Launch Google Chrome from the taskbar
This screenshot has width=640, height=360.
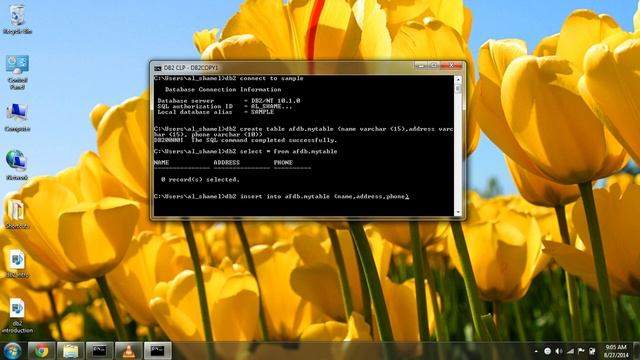point(41,351)
